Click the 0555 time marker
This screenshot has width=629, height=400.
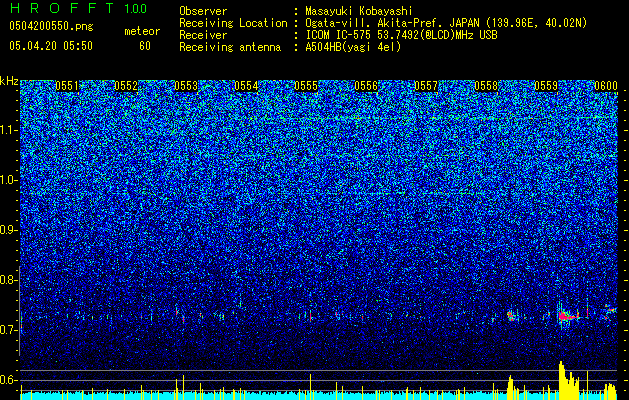click(306, 86)
